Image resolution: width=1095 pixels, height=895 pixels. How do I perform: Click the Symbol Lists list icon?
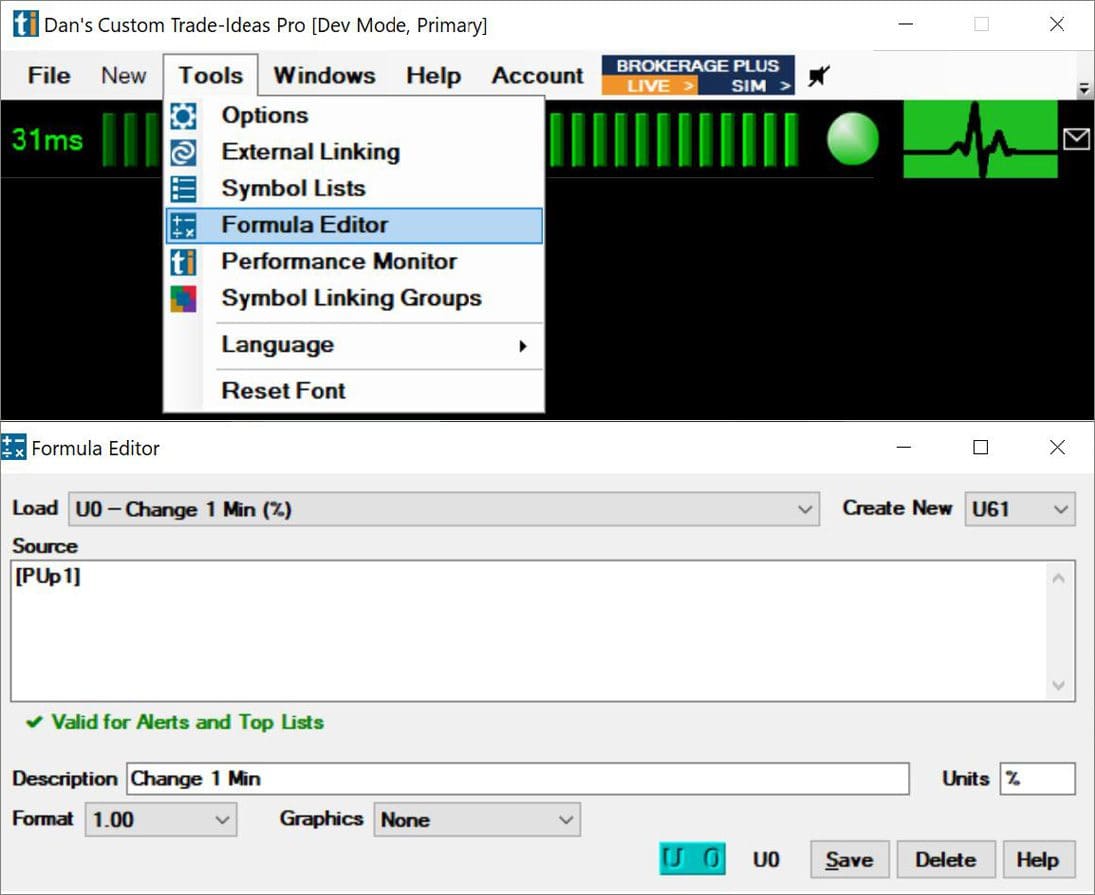(183, 189)
